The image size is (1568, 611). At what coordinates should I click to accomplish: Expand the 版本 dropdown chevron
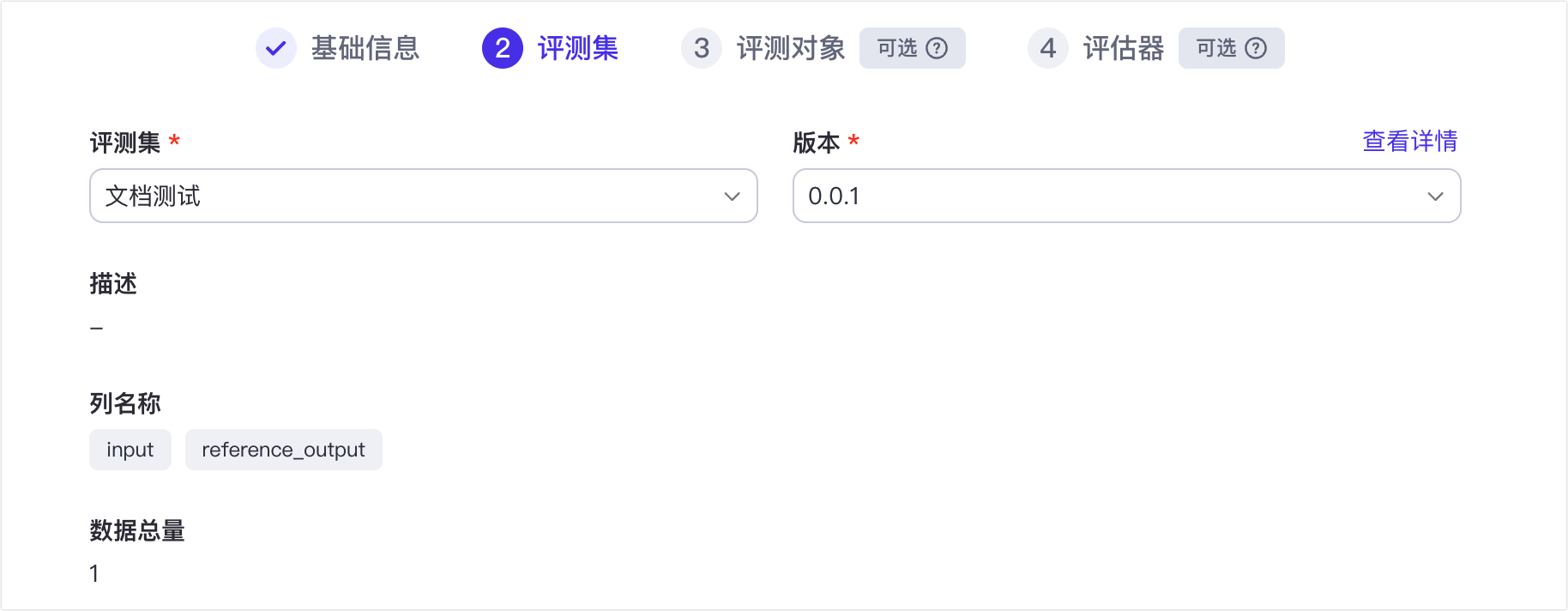1435,197
